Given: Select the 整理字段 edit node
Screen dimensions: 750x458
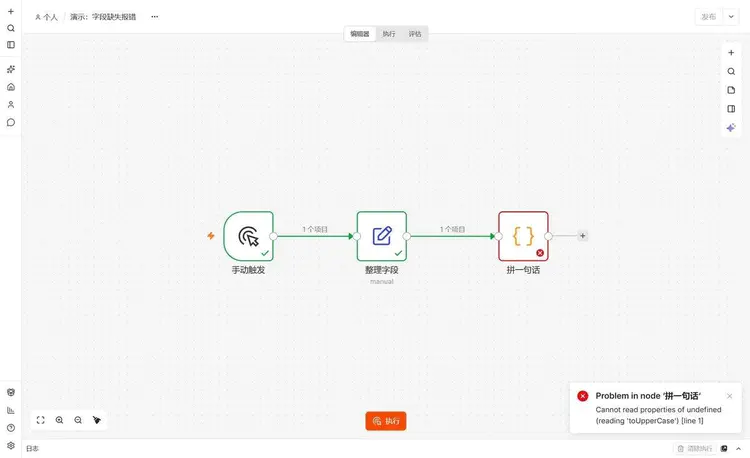Looking at the screenshot, I should coord(382,236).
